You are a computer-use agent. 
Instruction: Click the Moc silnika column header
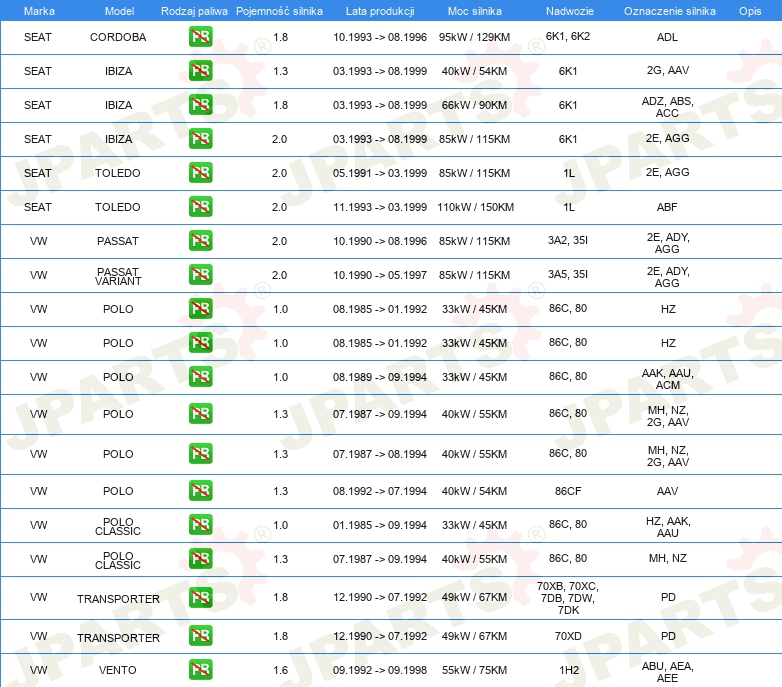(475, 11)
